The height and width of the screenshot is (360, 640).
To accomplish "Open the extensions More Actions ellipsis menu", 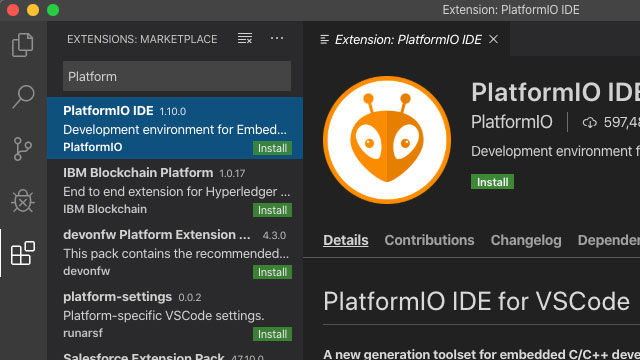I will click(277, 38).
